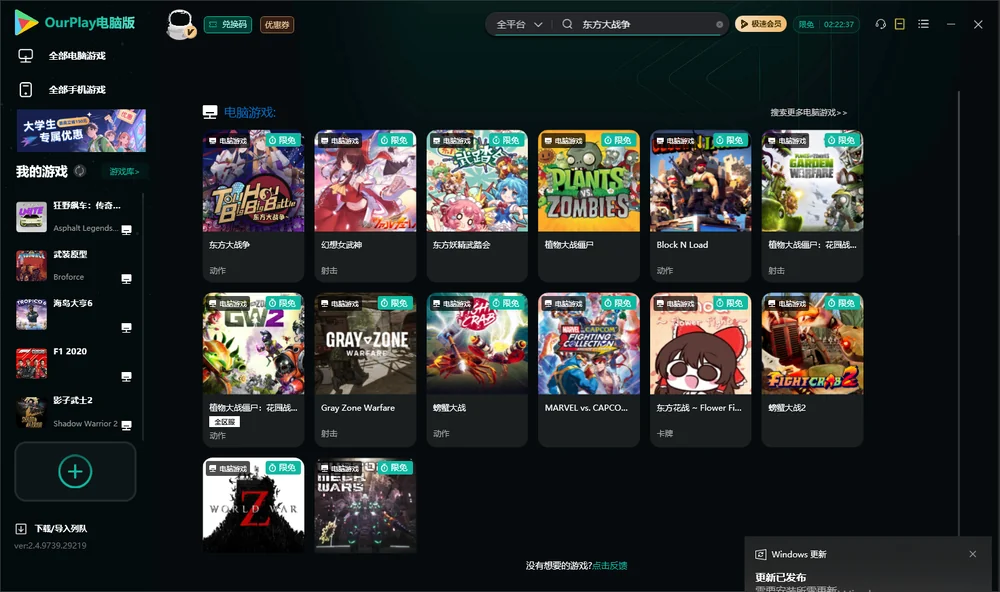
Task: Click the 限免 timer badge
Action: coord(826,24)
